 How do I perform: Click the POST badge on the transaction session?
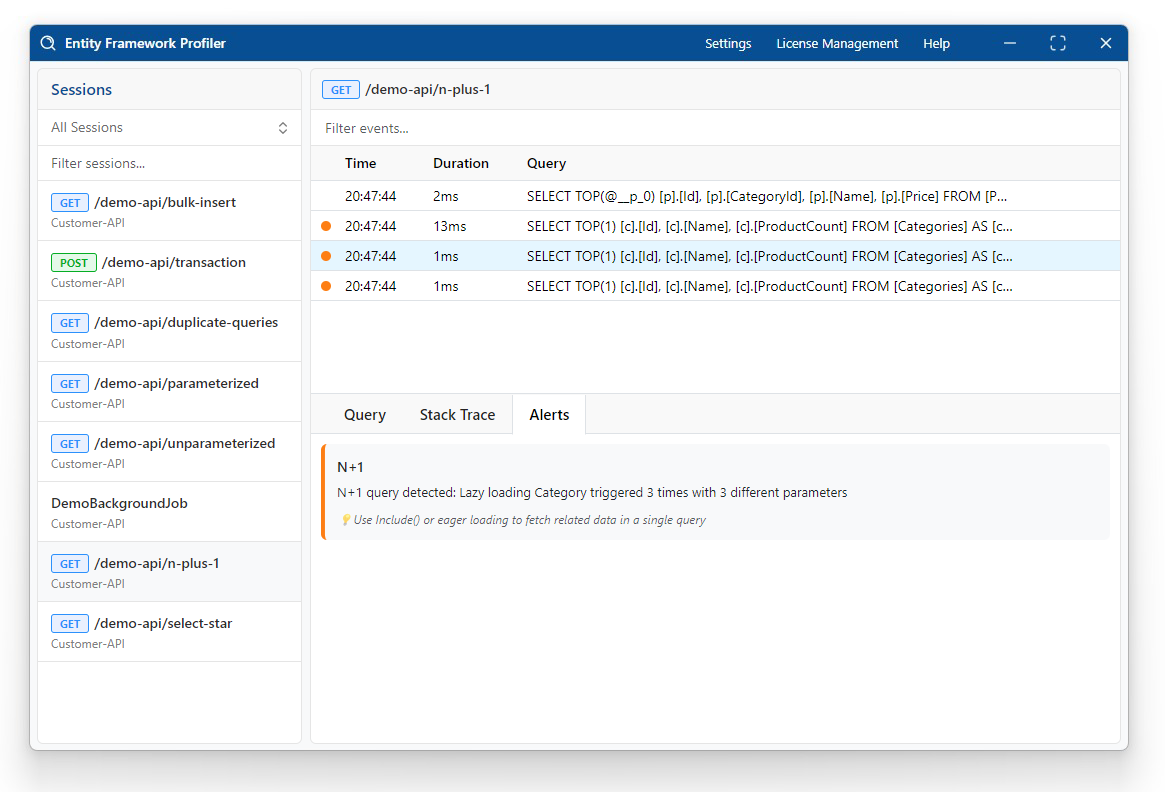tap(74, 262)
